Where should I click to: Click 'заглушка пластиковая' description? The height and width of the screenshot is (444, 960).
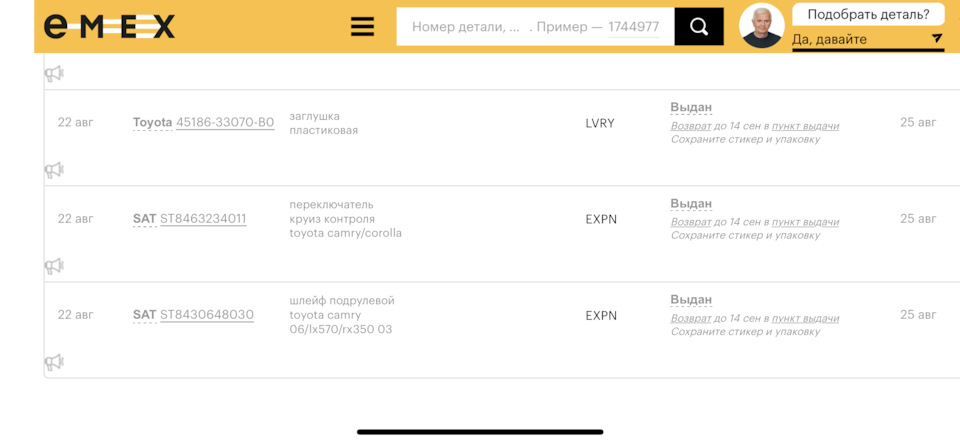click(x=323, y=123)
